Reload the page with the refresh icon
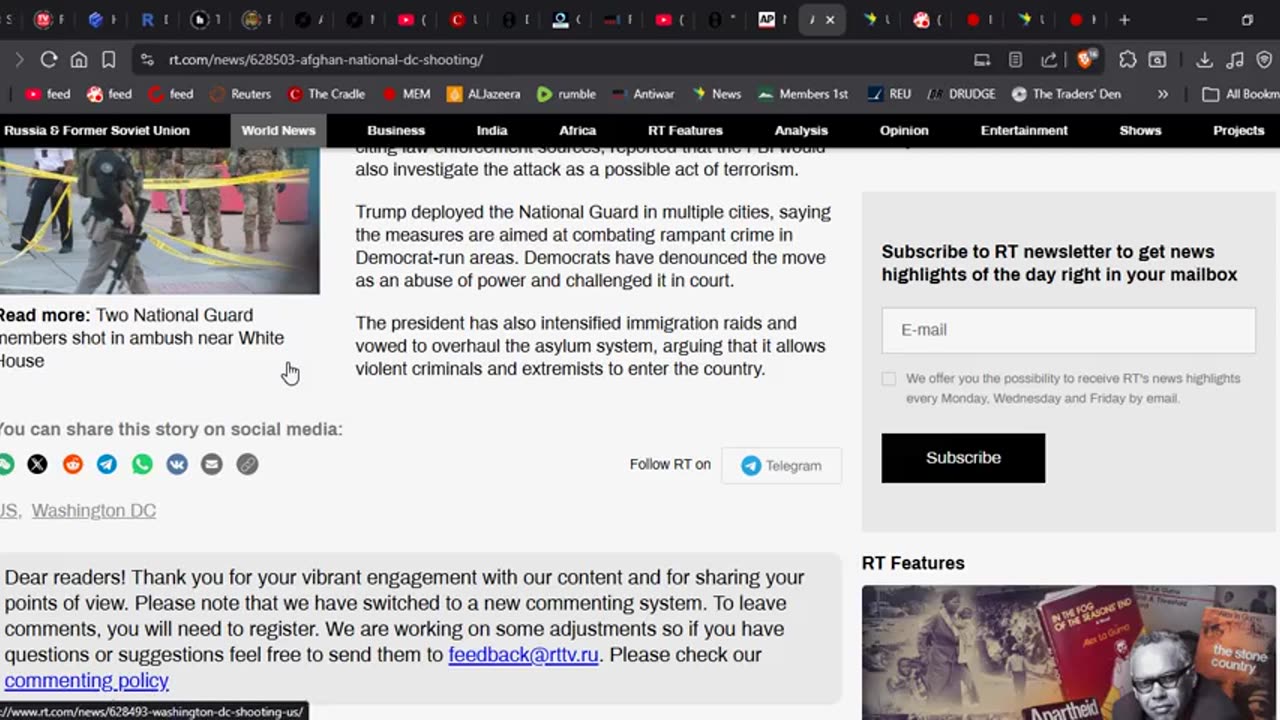1280x720 pixels. pyautogui.click(x=48, y=60)
